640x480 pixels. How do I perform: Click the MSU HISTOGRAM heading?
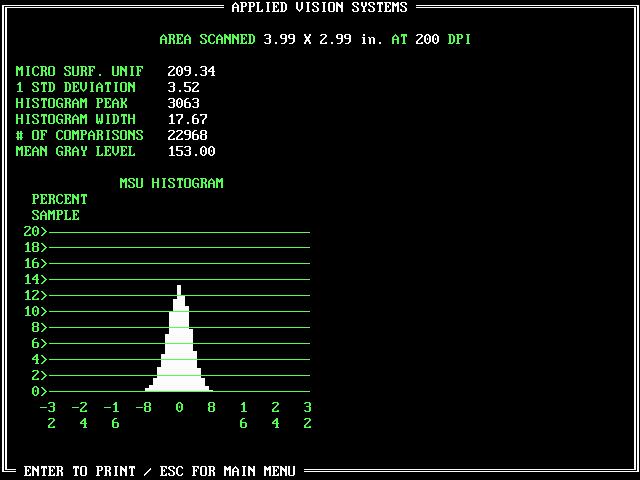click(171, 183)
